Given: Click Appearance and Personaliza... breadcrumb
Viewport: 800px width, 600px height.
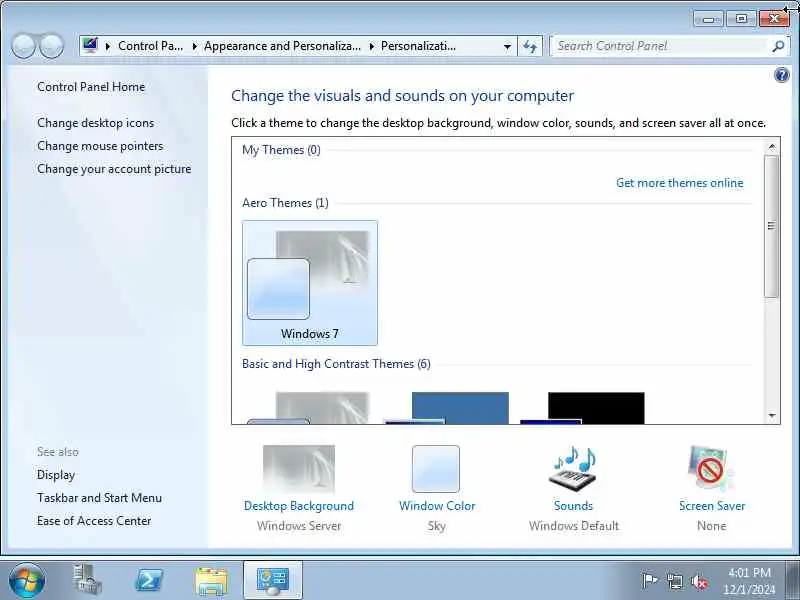Looking at the screenshot, I should point(282,46).
